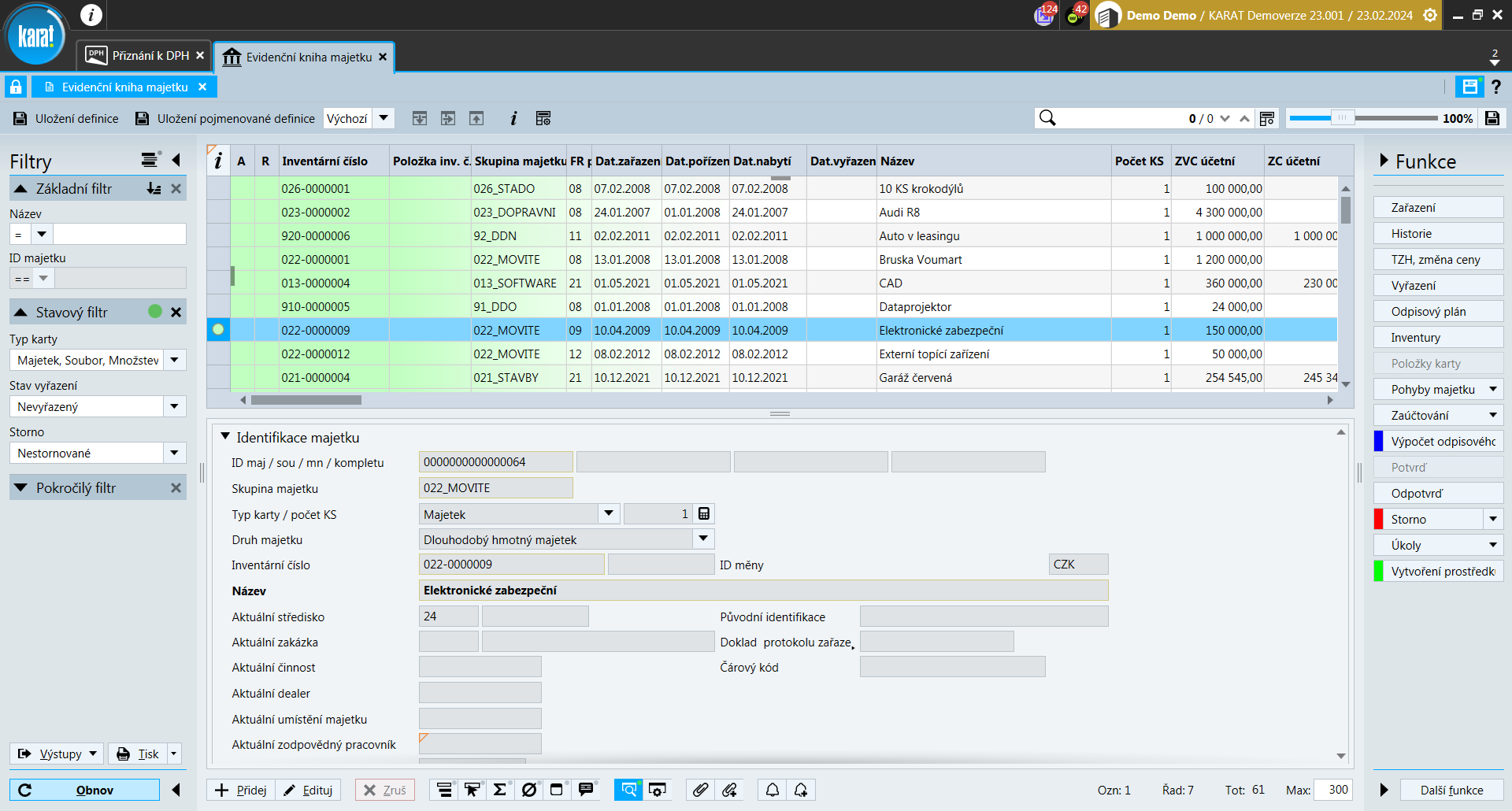Viewport: 1512px width, 811px height.
Task: Toggle the highlighted search-preview button in bottom toolbar
Action: (628, 790)
